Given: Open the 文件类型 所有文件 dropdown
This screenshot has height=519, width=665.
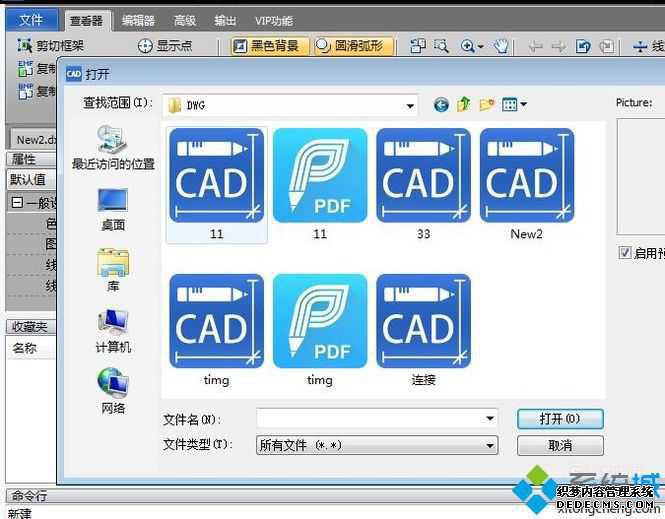Looking at the screenshot, I should point(377,445).
